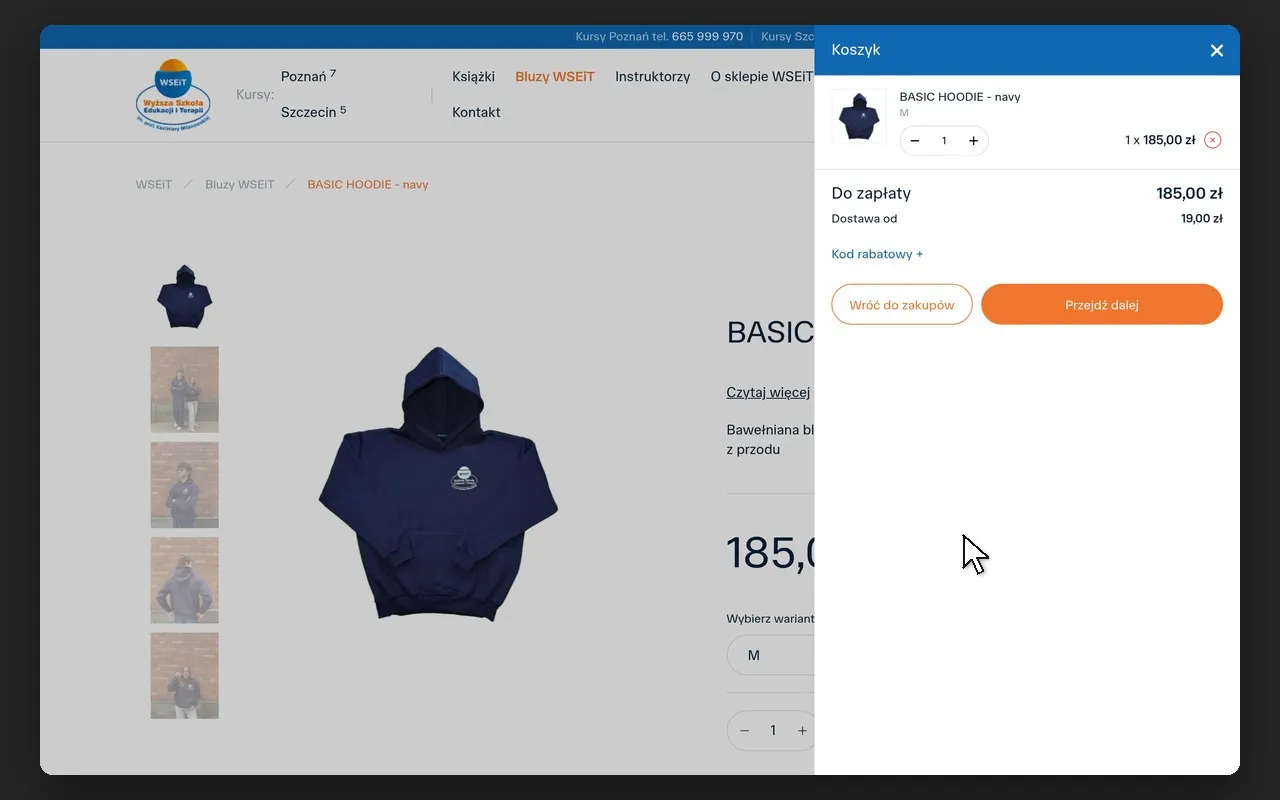Select the second product gallery thumbnail

[184, 390]
